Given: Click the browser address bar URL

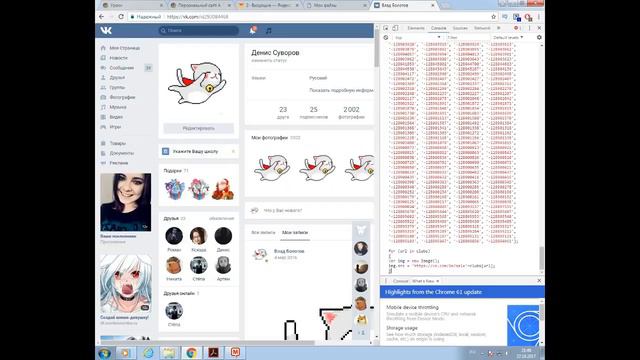Looking at the screenshot, I should (198, 17).
